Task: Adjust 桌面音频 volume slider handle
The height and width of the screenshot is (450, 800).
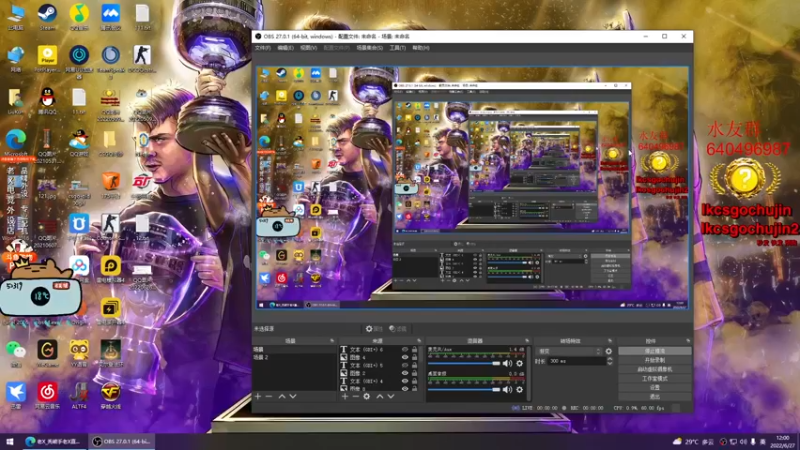Action: point(496,389)
